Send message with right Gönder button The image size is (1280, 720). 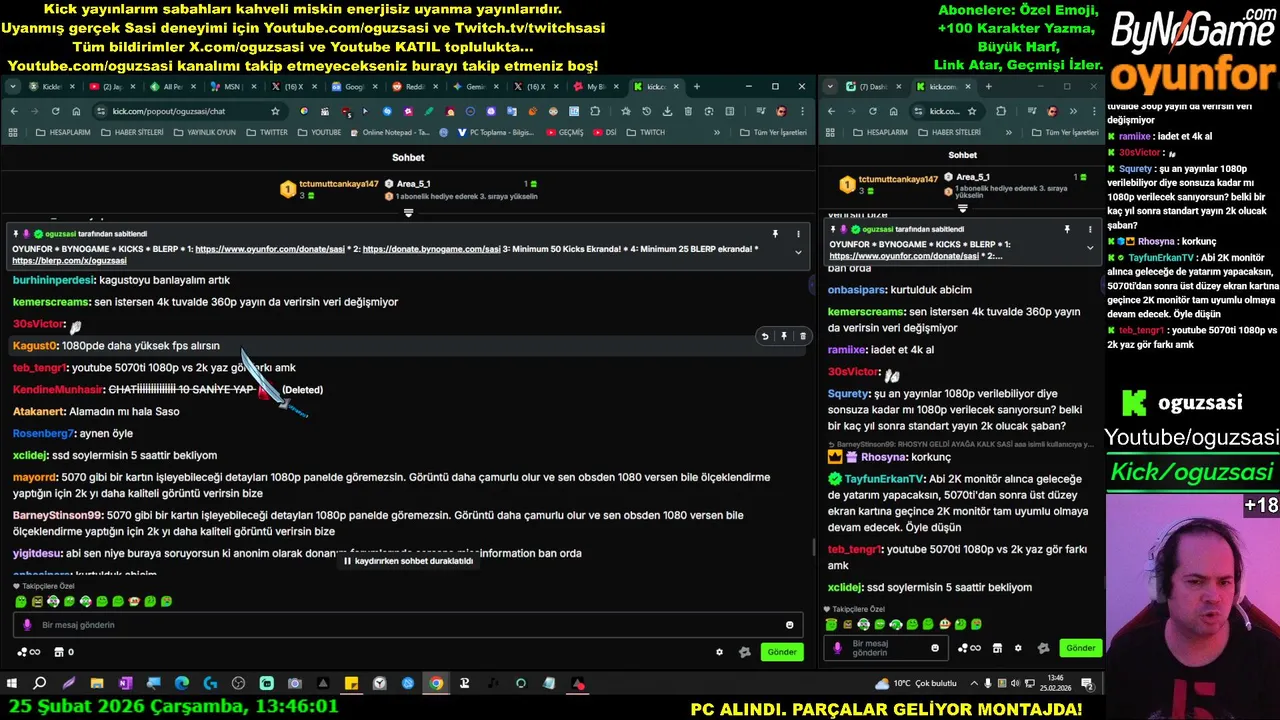(1081, 648)
